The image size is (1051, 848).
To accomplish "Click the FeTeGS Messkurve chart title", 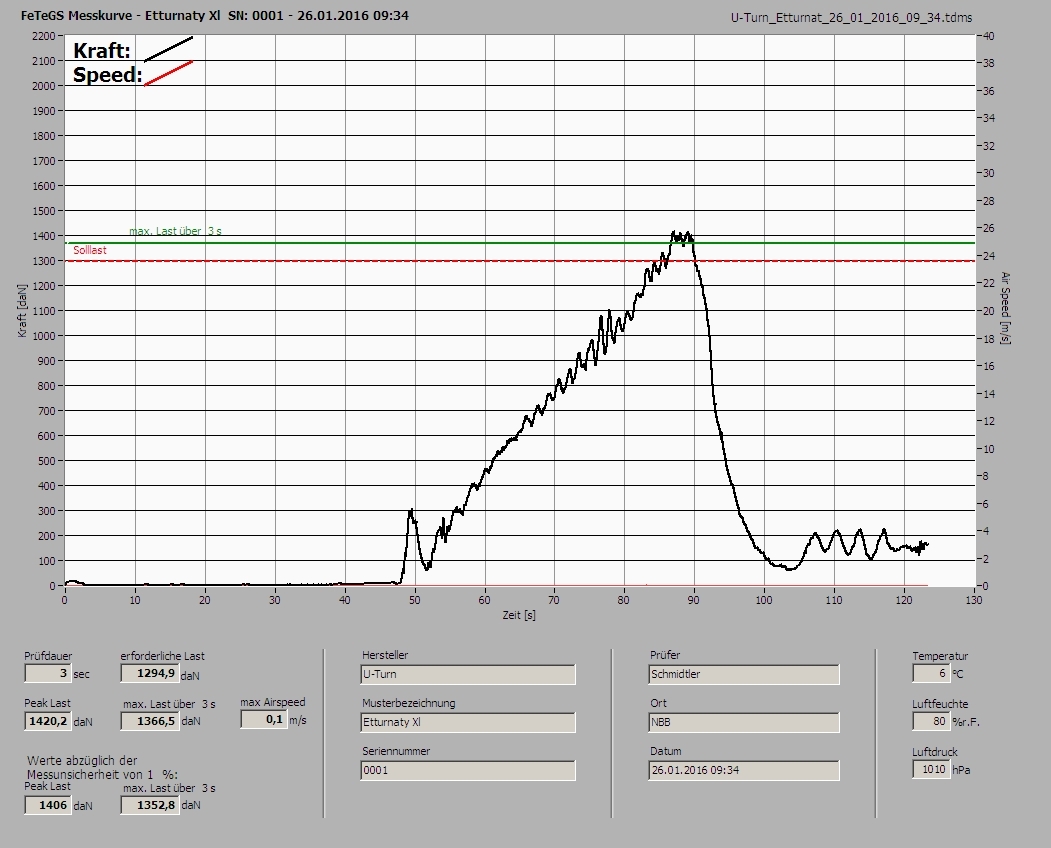I will [214, 15].
